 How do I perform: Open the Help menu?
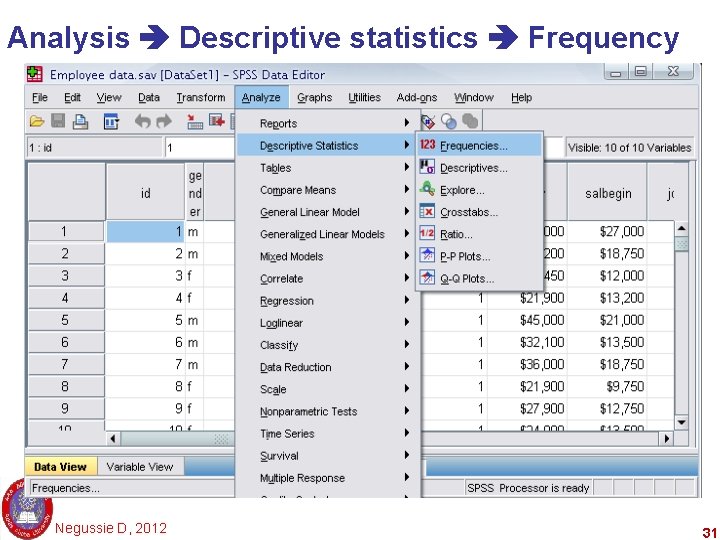coord(521,97)
